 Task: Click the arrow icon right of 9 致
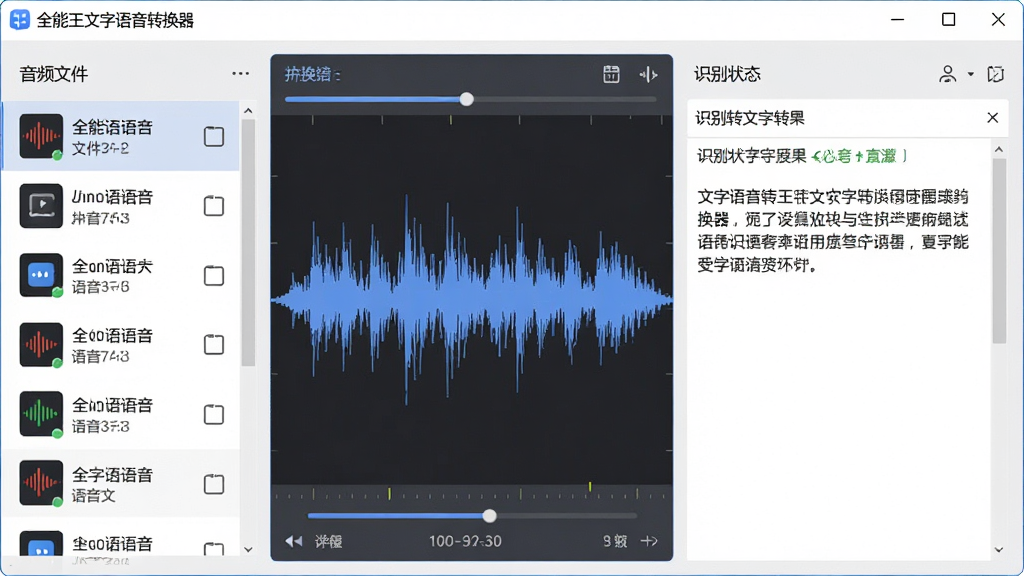[649, 541]
